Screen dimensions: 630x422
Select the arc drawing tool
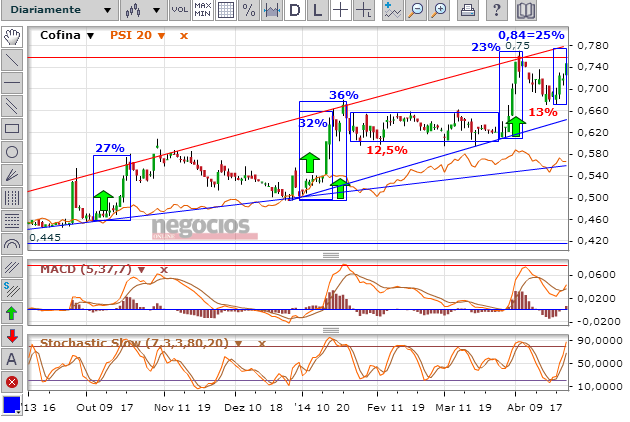point(12,244)
